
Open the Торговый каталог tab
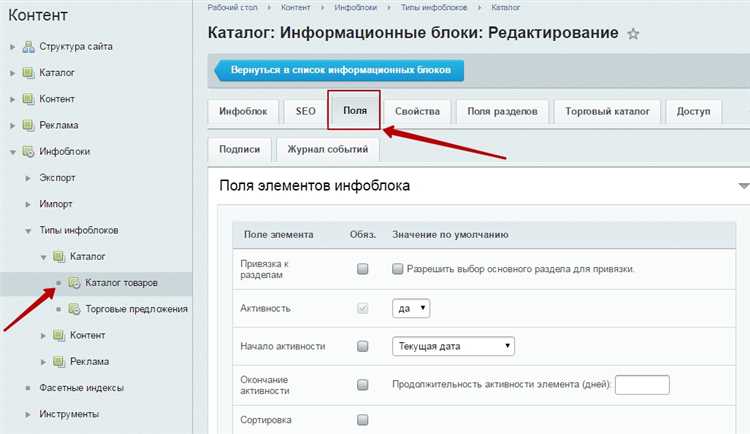coord(607,111)
